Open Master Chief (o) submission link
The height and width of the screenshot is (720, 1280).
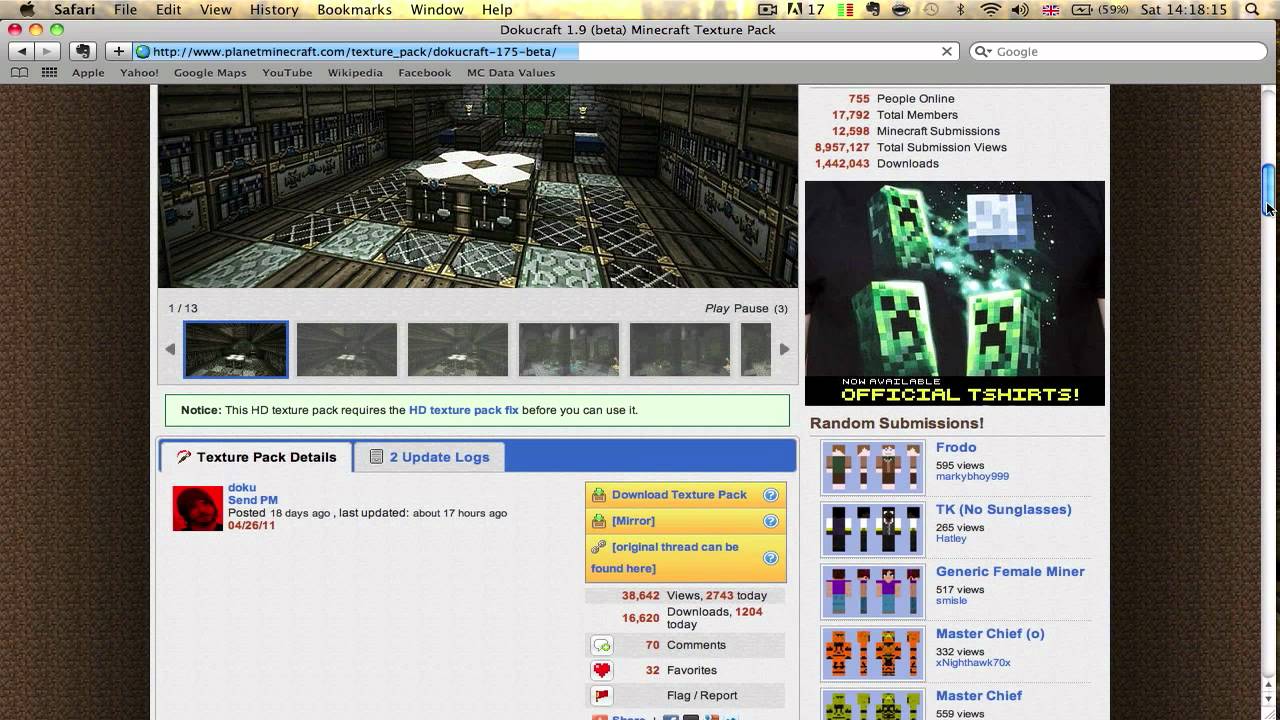pos(990,633)
